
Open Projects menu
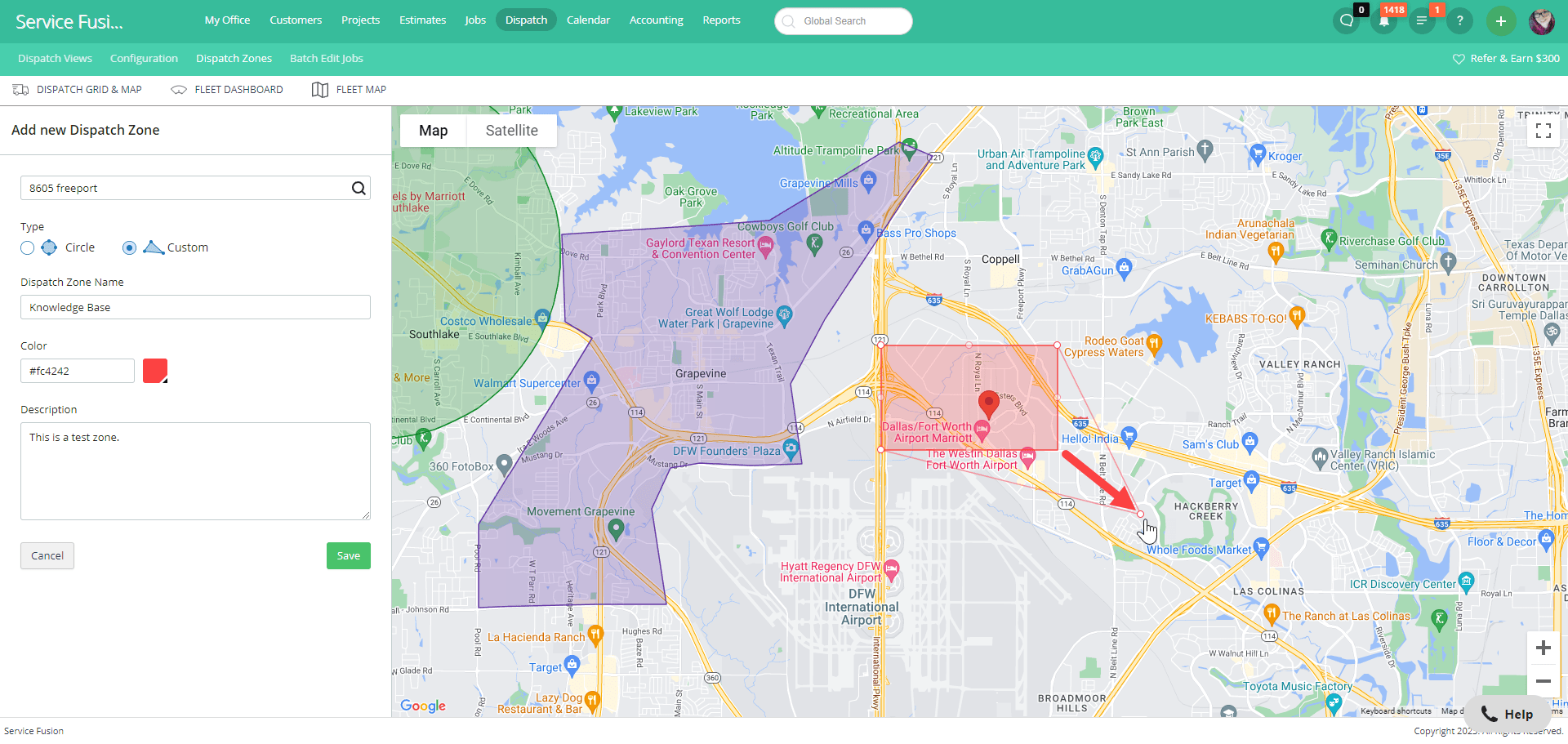(361, 20)
